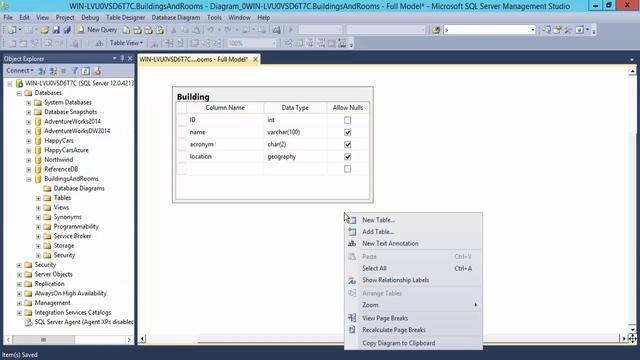Screen dimensions: 640x360
Task: Choose Select All in context menu
Action: [413, 269]
